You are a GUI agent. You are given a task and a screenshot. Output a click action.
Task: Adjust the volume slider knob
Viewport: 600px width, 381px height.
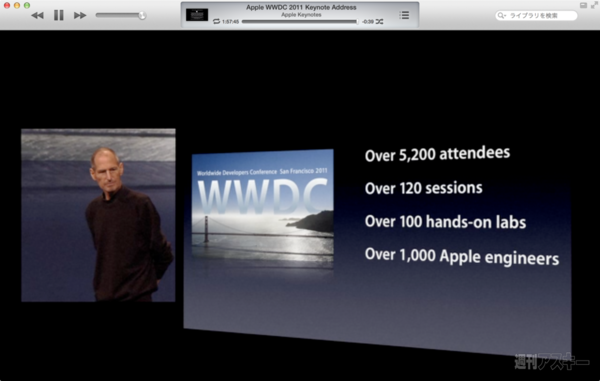tap(142, 15)
